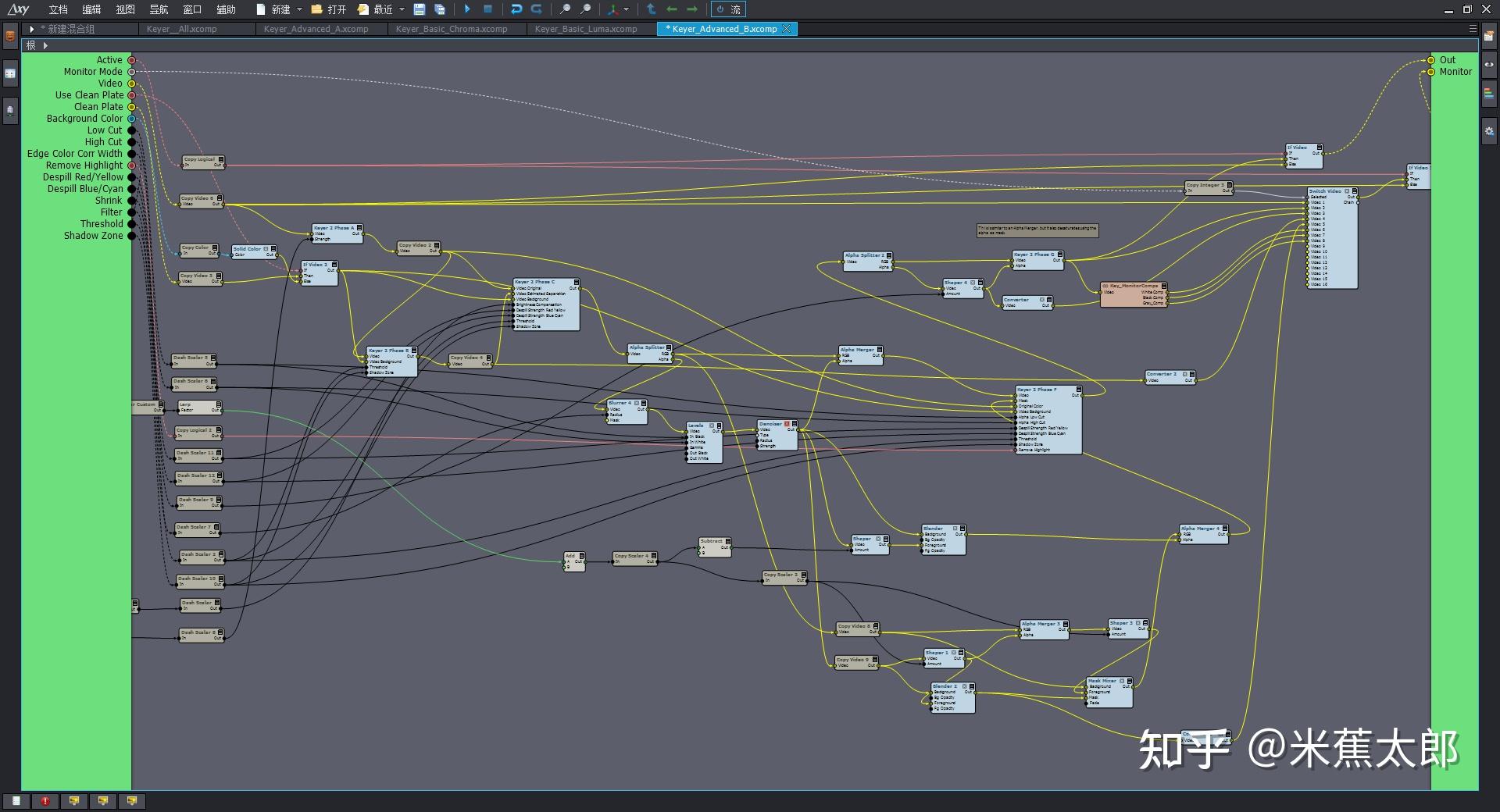Click the blue undo arrow icon
The width and height of the screenshot is (1500, 812).
point(516,9)
